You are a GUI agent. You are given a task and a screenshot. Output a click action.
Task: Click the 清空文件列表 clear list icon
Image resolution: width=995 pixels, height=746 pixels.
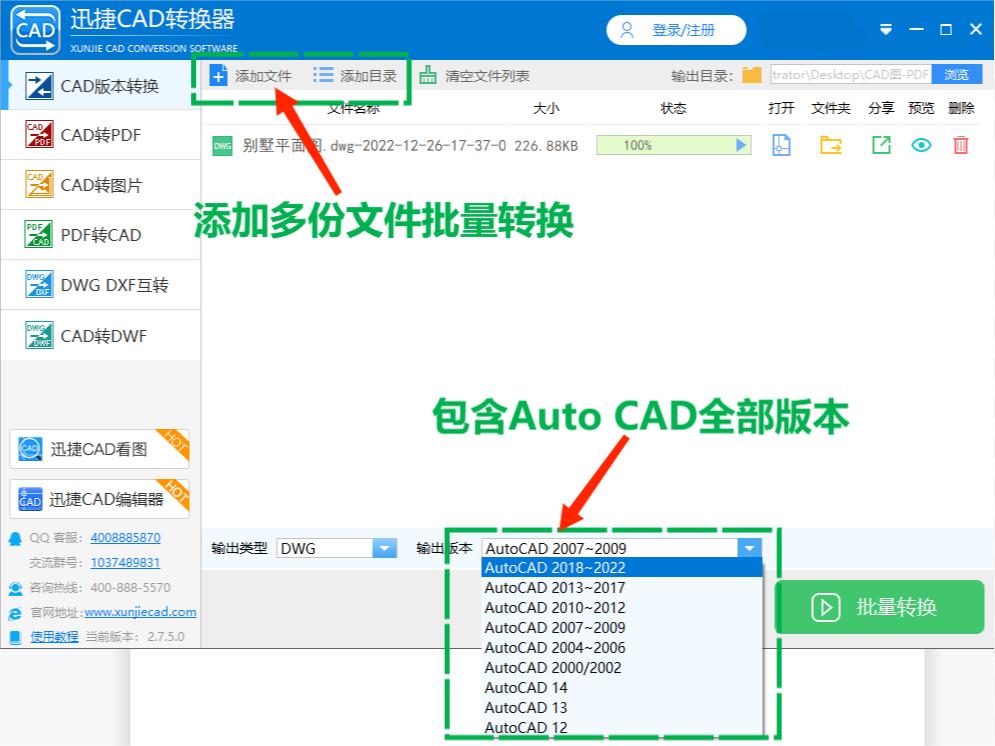pyautogui.click(x=428, y=73)
